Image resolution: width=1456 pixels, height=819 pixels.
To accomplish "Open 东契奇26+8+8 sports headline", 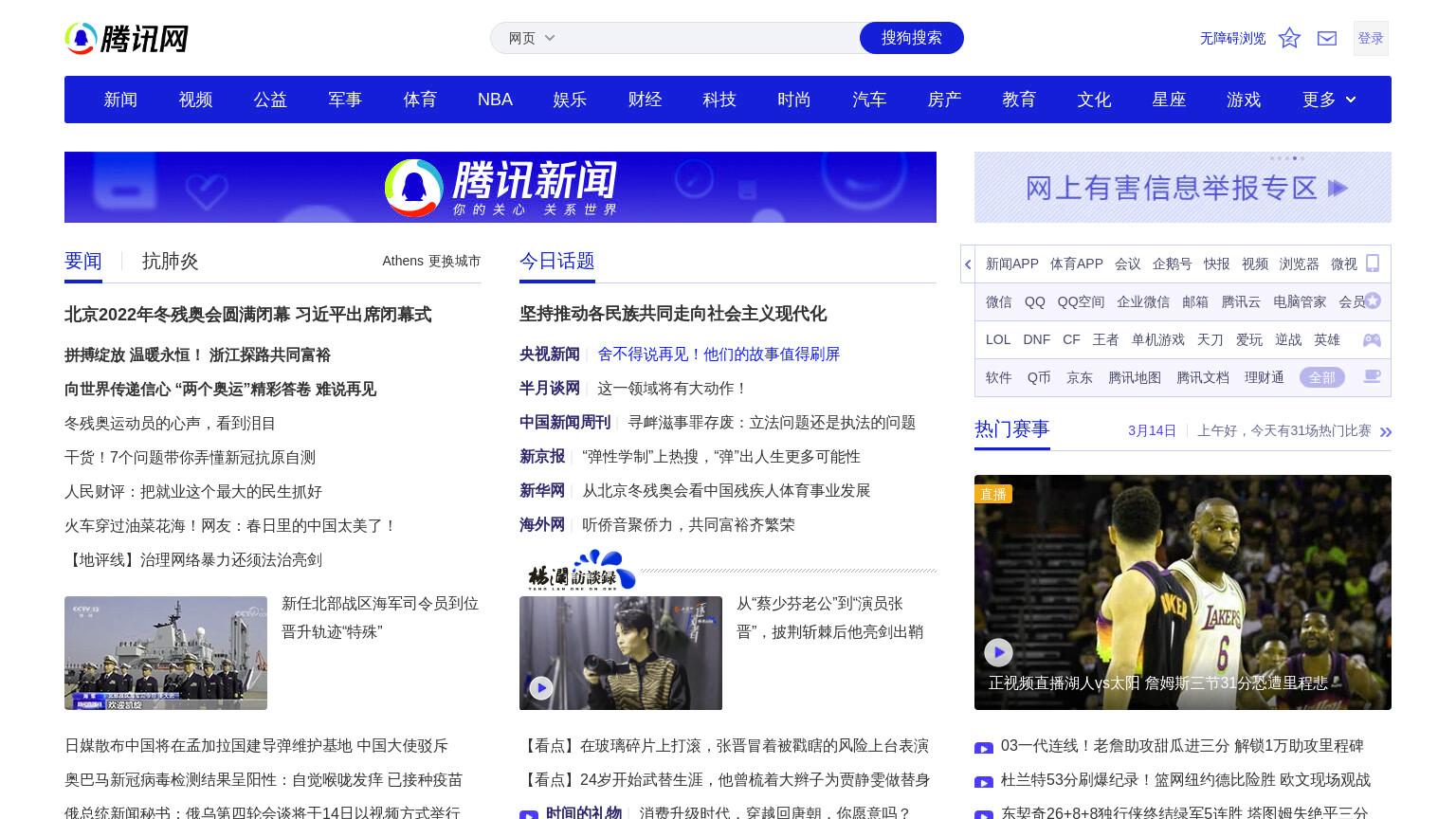I will point(1184,813).
